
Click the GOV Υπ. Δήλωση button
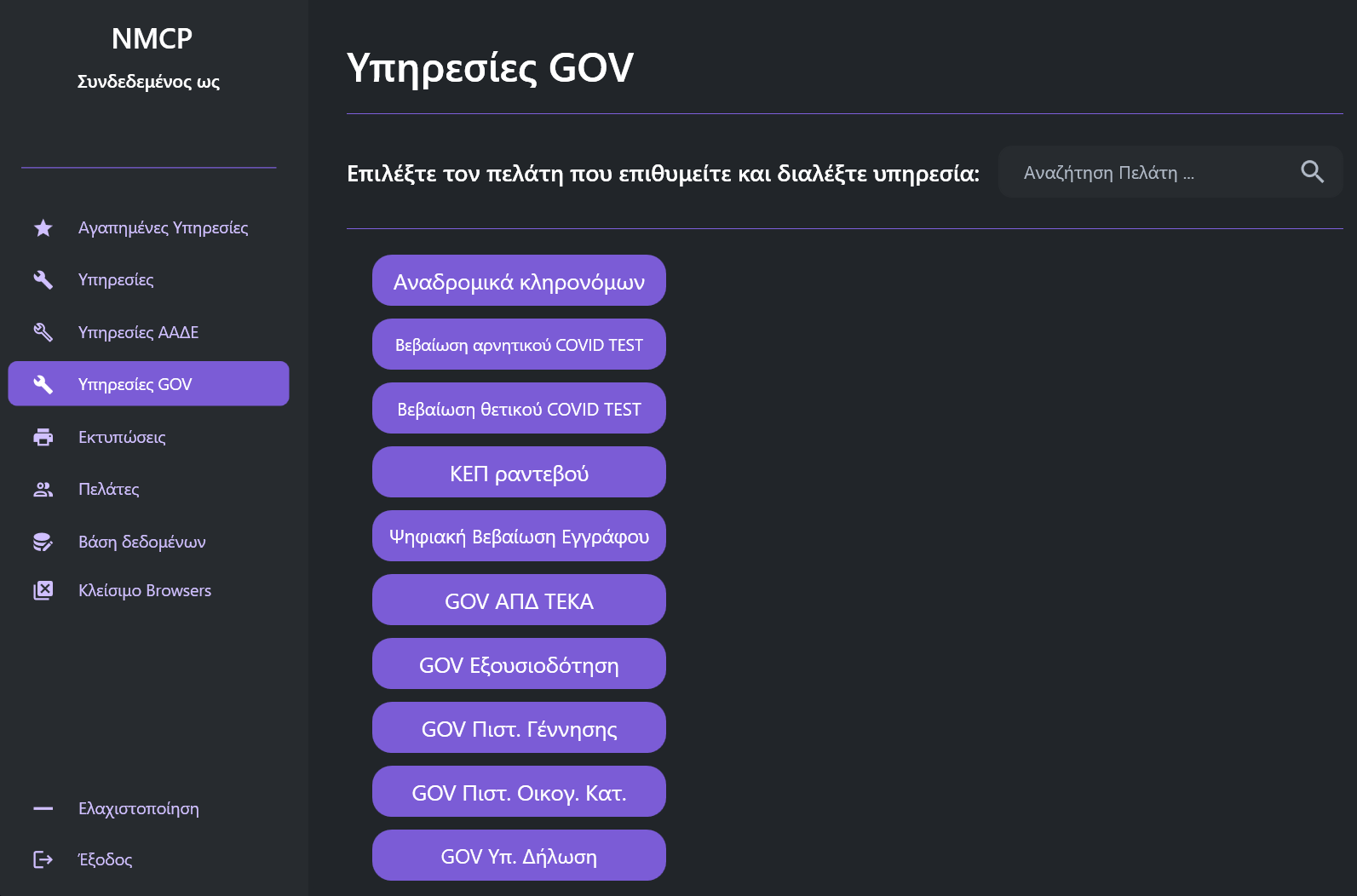tap(519, 856)
